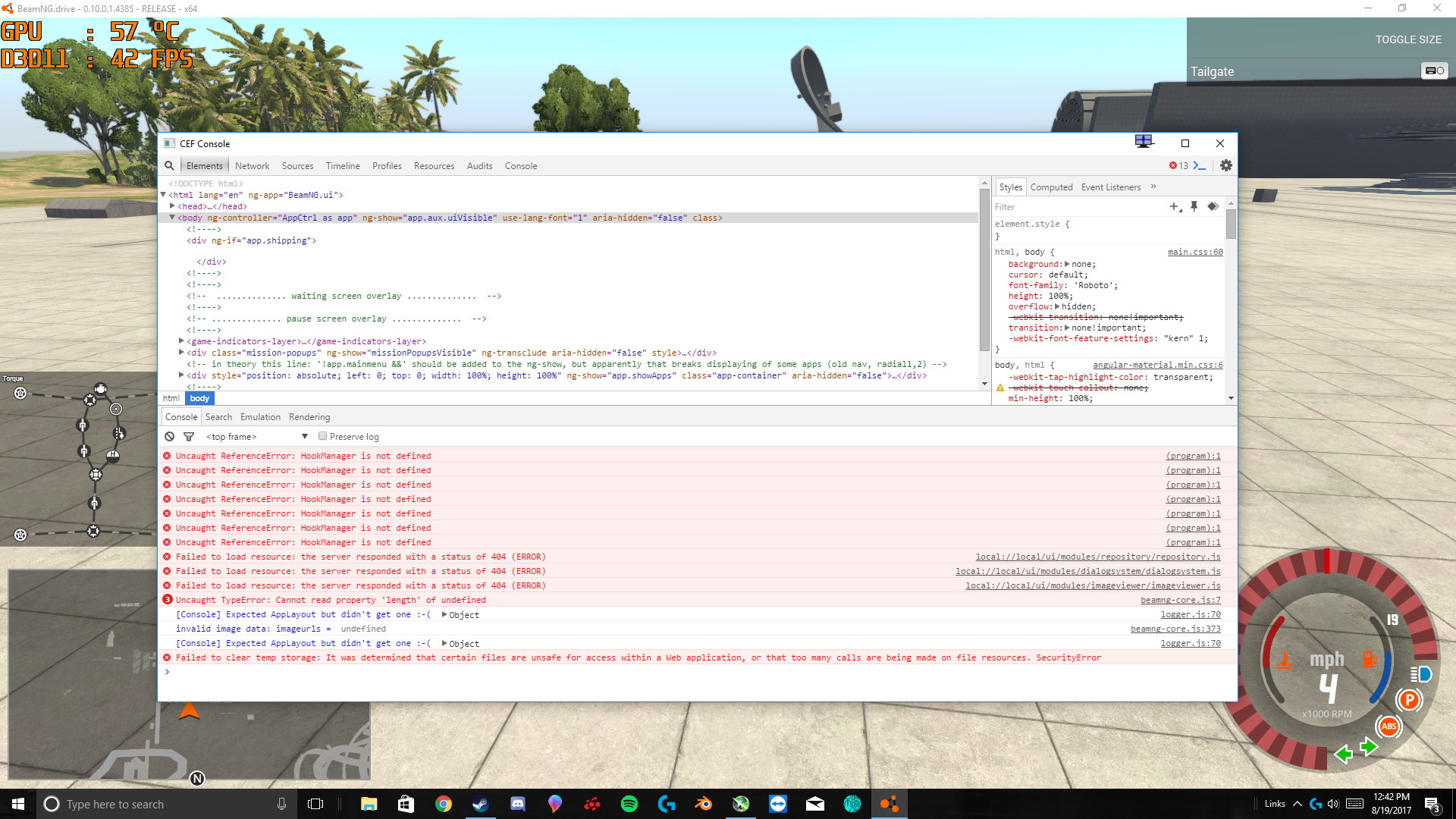Expand the app-container div element
The image size is (1456, 819).
[x=181, y=375]
